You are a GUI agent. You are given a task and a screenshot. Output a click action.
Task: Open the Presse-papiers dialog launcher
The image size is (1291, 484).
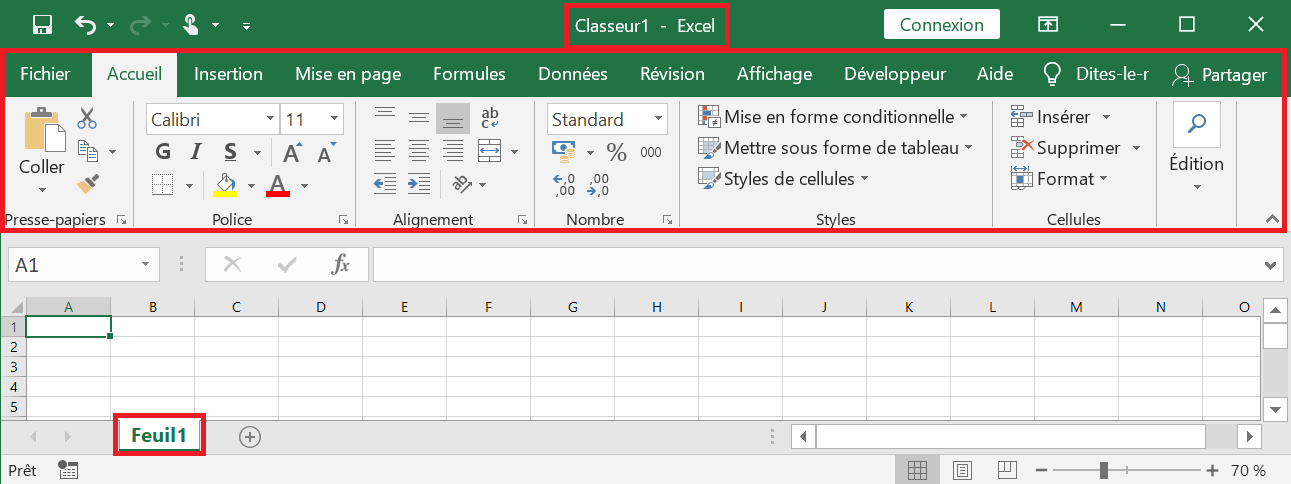coord(122,219)
